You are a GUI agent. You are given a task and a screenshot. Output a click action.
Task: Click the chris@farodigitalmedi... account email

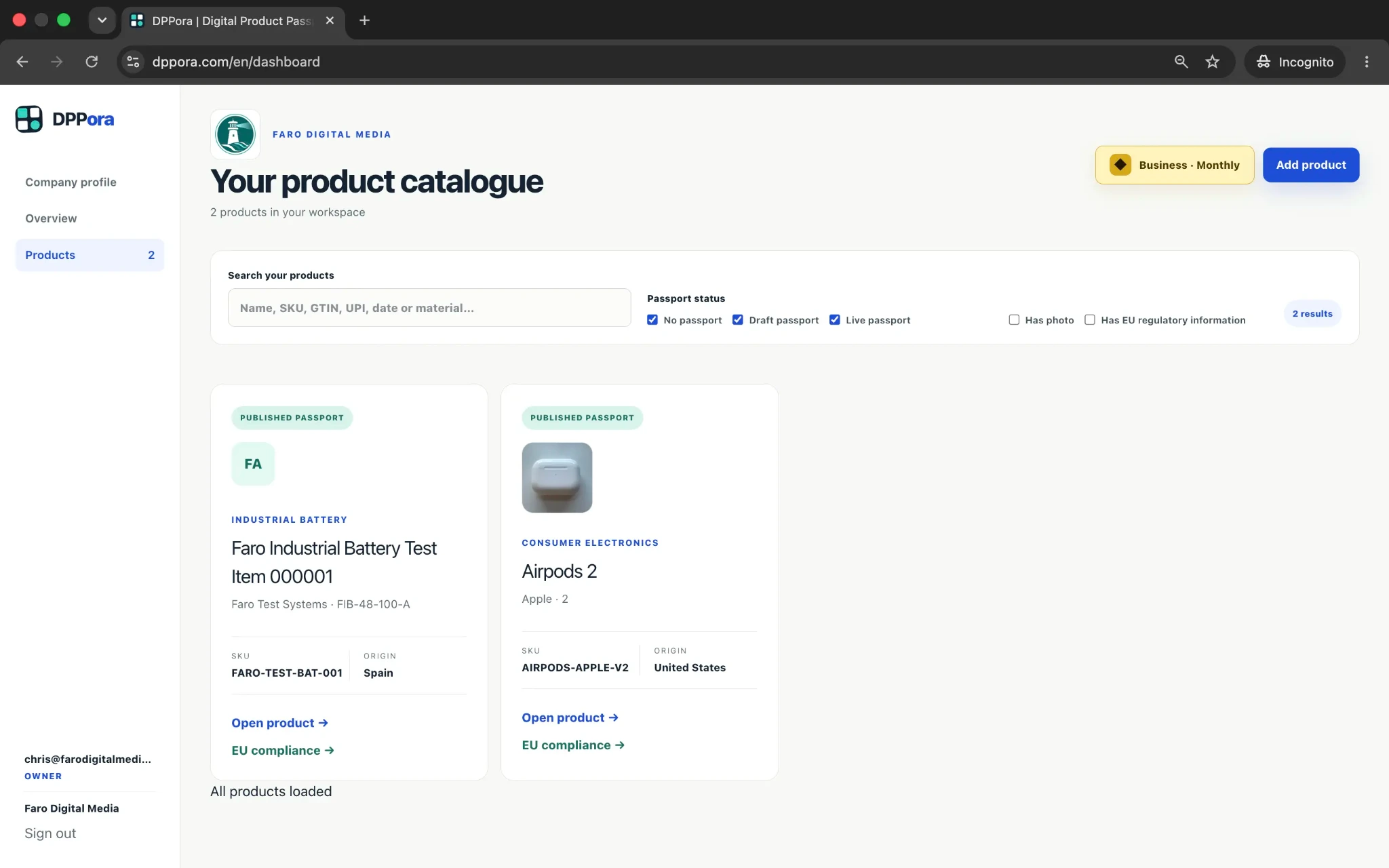click(x=88, y=759)
